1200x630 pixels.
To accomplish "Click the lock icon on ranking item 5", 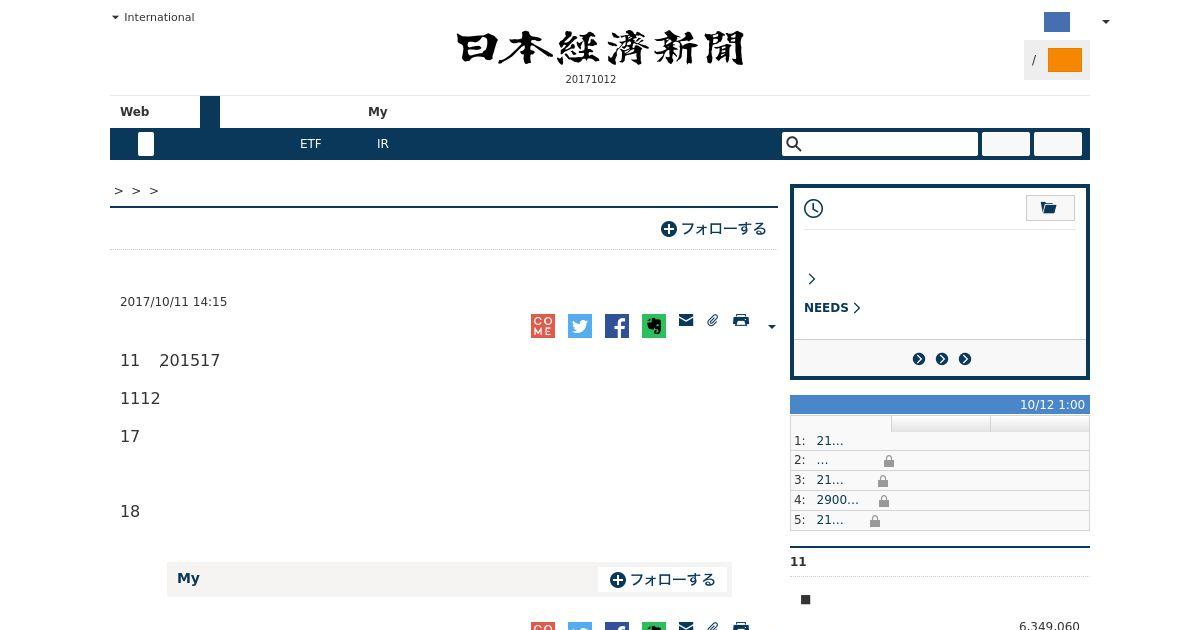I will [875, 521].
